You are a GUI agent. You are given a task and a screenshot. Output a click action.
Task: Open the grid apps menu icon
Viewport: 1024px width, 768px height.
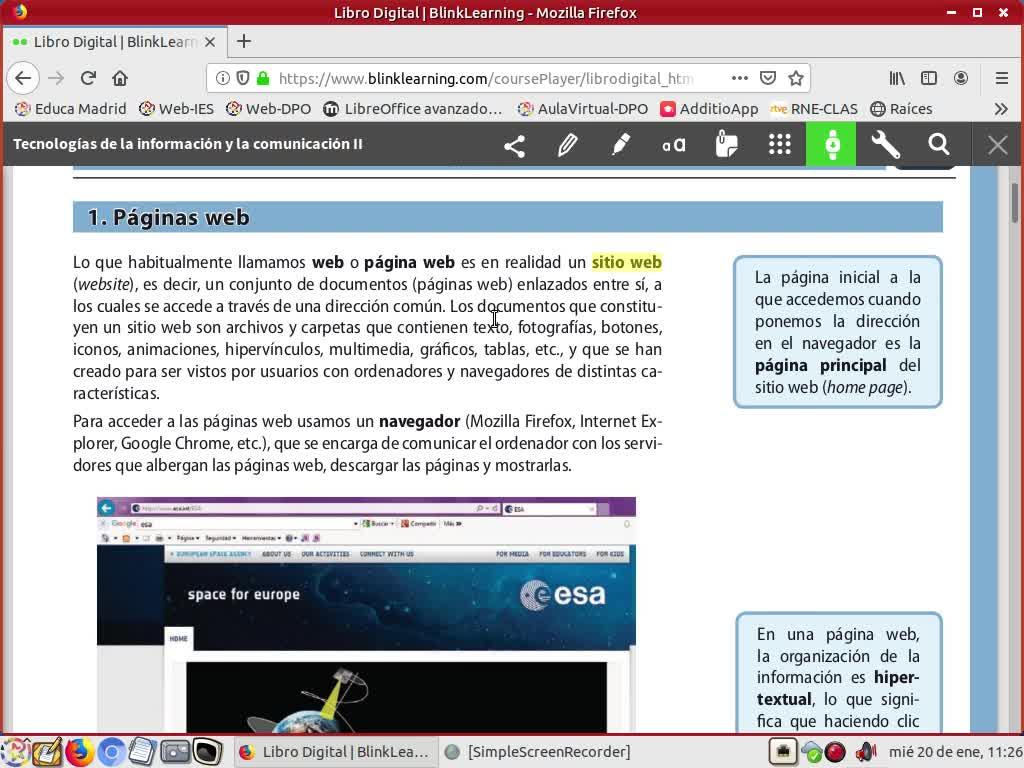pyautogui.click(x=780, y=145)
